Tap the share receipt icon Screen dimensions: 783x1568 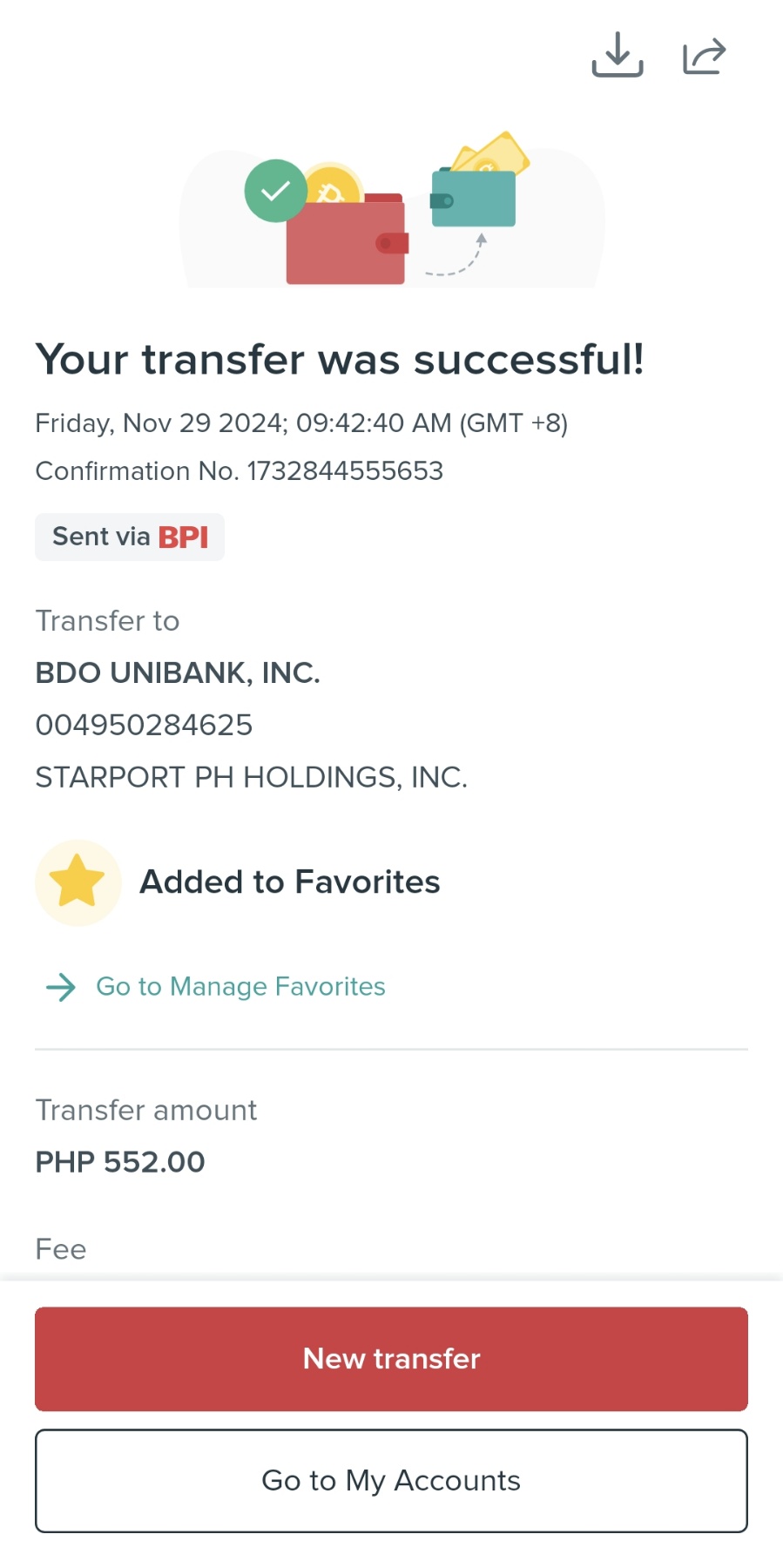coord(704,56)
